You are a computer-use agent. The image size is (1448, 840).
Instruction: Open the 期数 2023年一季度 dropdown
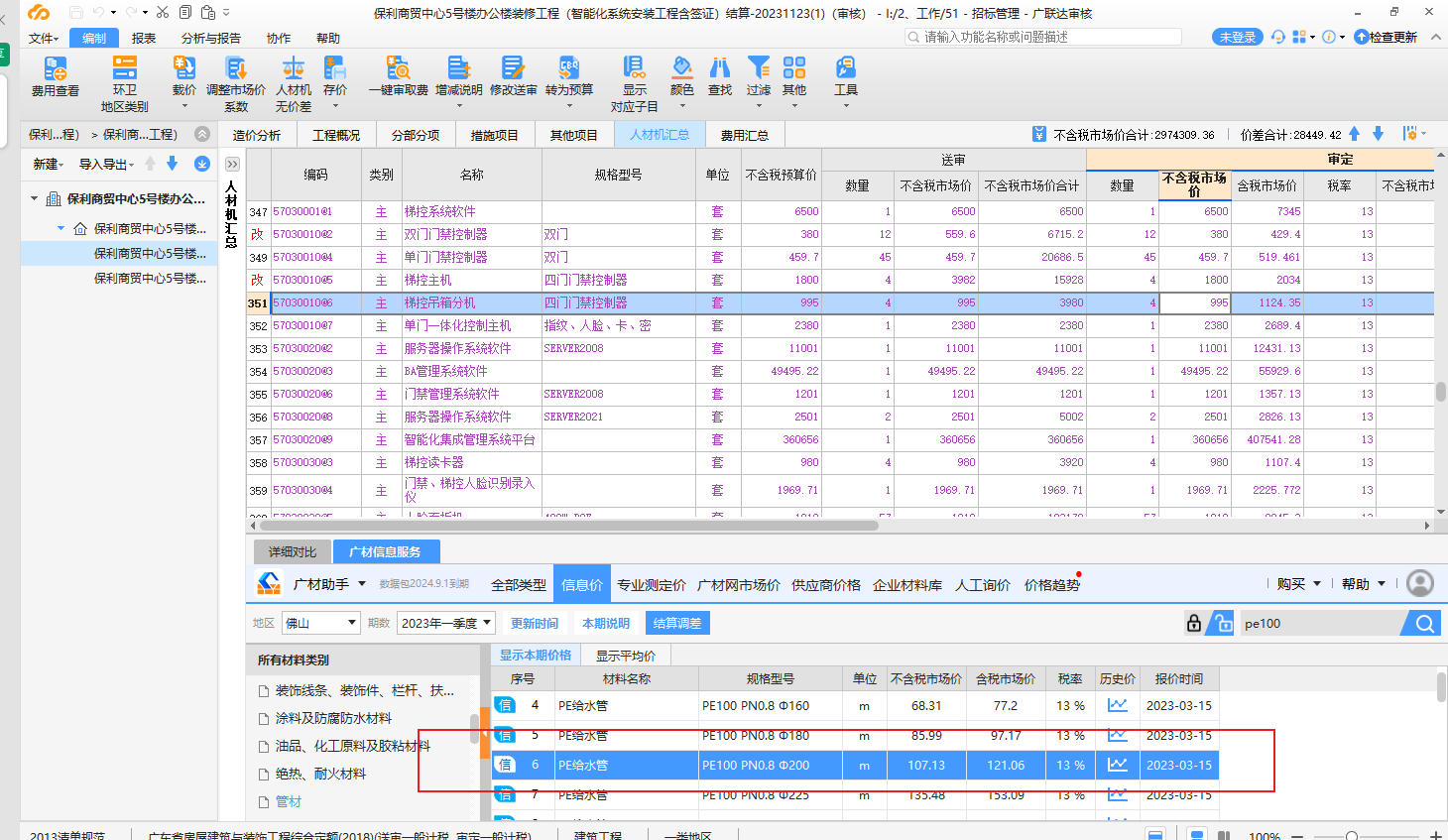point(446,623)
